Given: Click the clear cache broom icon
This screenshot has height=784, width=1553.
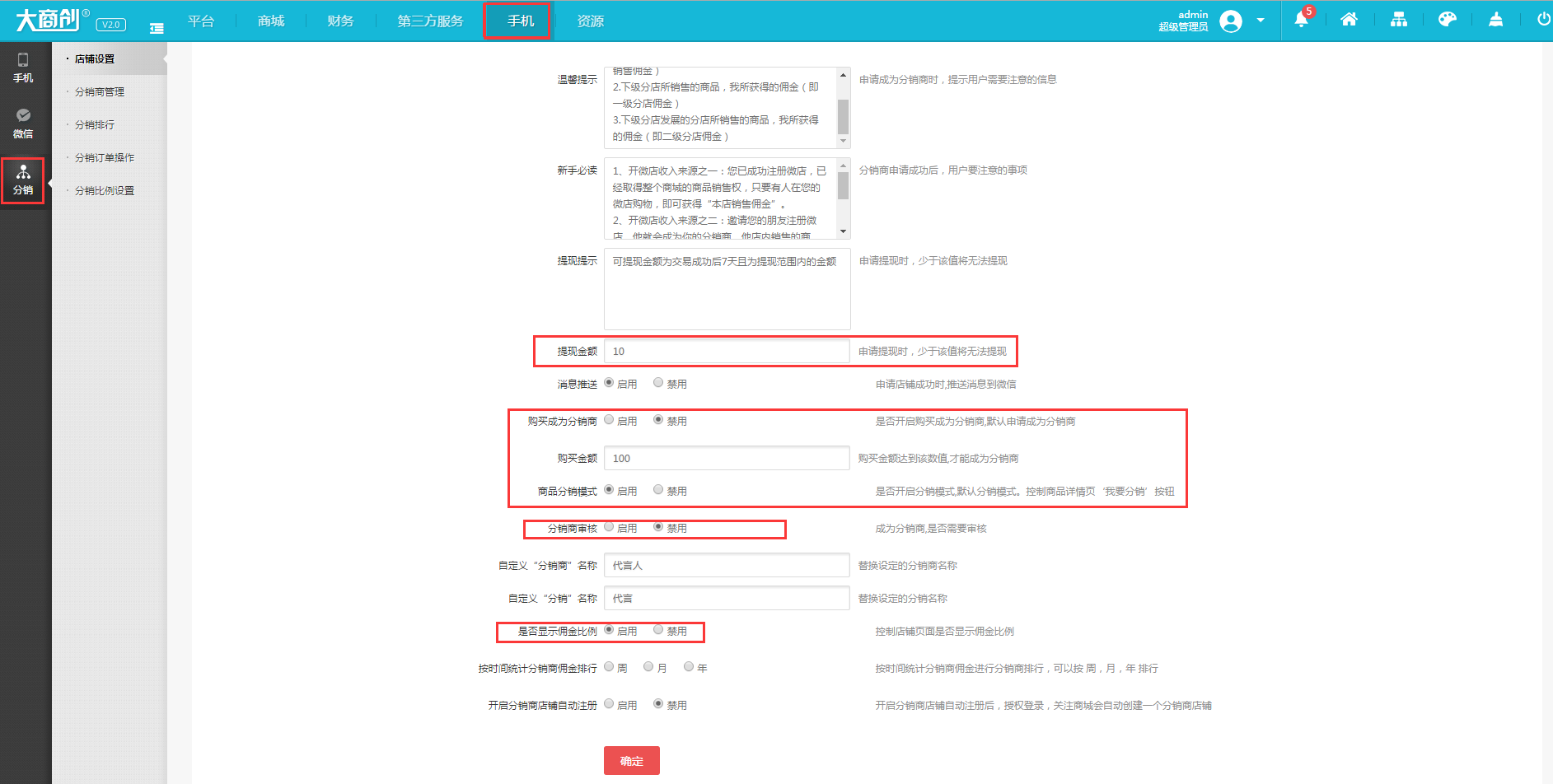Looking at the screenshot, I should tap(1496, 20).
